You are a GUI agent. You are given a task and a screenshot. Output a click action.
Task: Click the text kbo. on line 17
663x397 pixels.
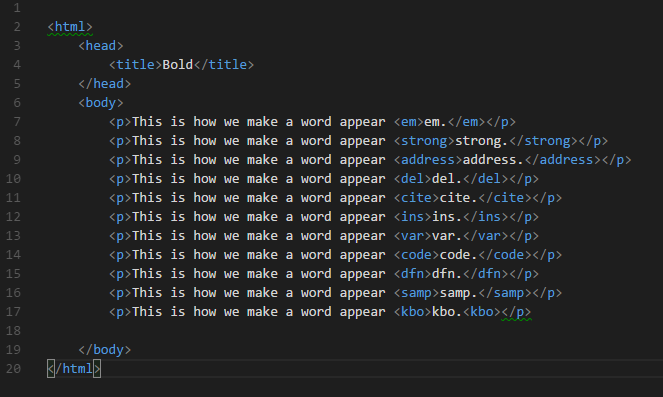[447, 312]
